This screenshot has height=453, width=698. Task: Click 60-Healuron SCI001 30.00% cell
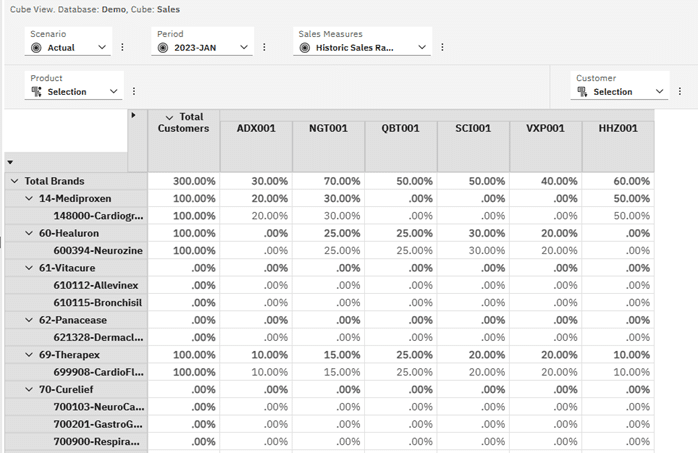tap(473, 233)
